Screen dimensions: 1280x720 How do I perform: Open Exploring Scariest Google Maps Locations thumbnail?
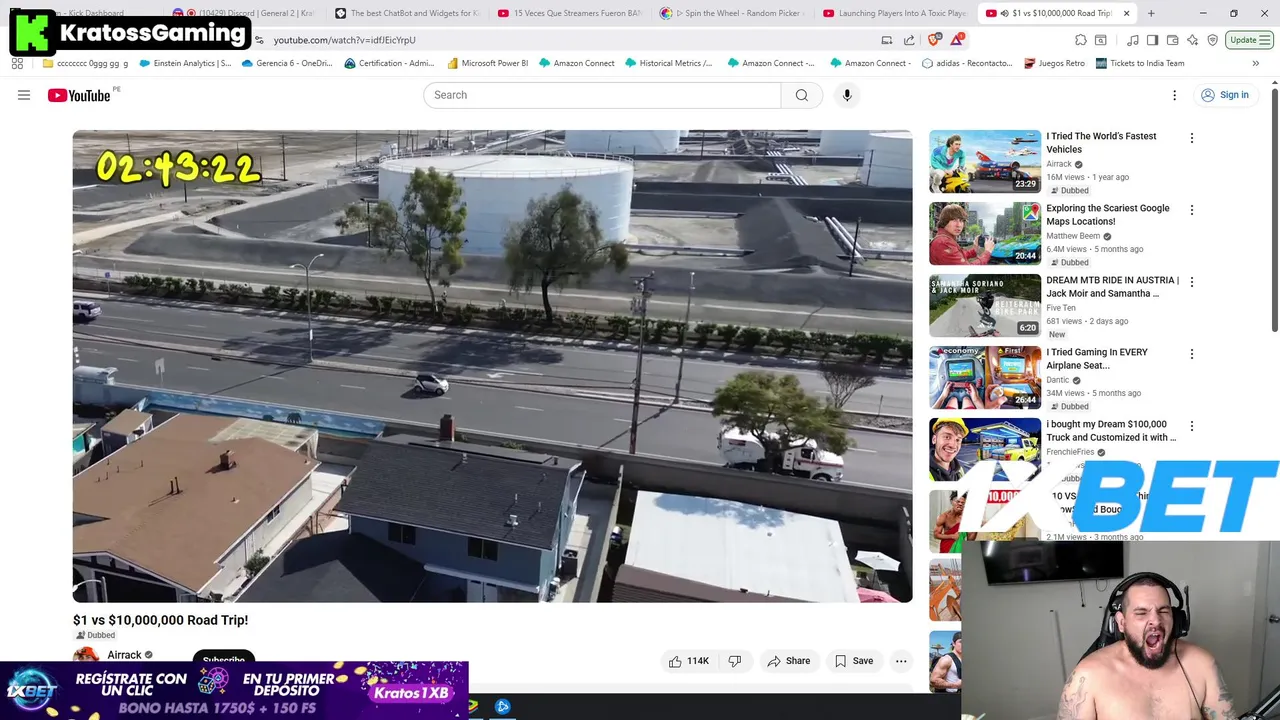click(x=985, y=233)
